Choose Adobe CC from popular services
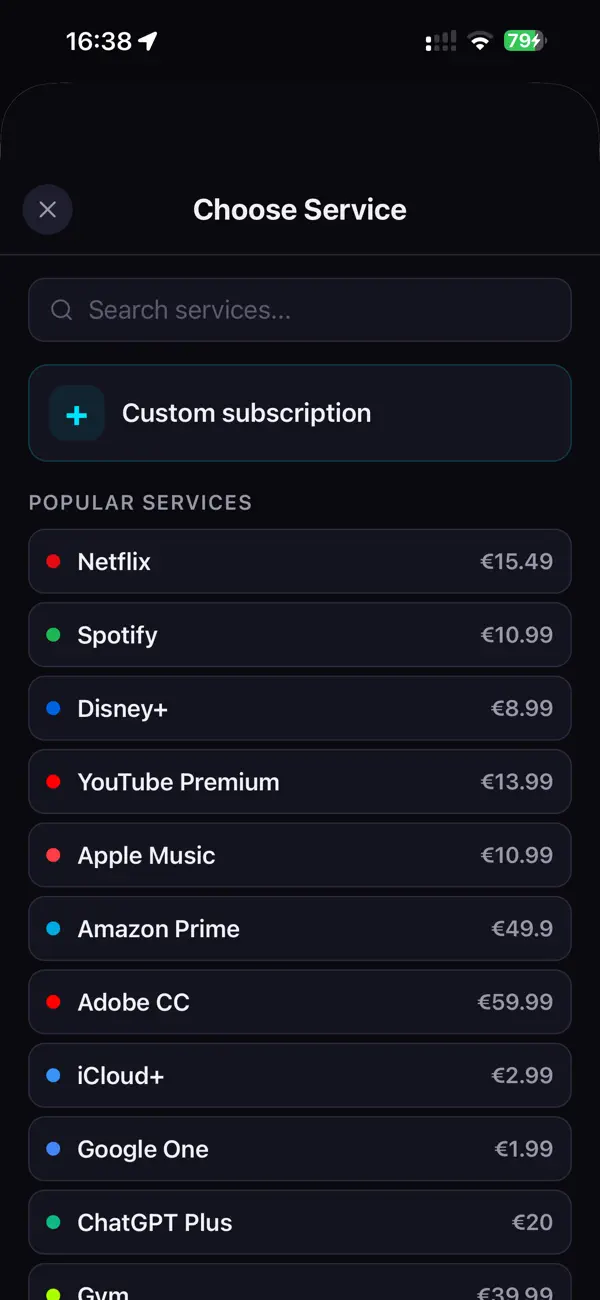The image size is (600, 1300). click(300, 1002)
